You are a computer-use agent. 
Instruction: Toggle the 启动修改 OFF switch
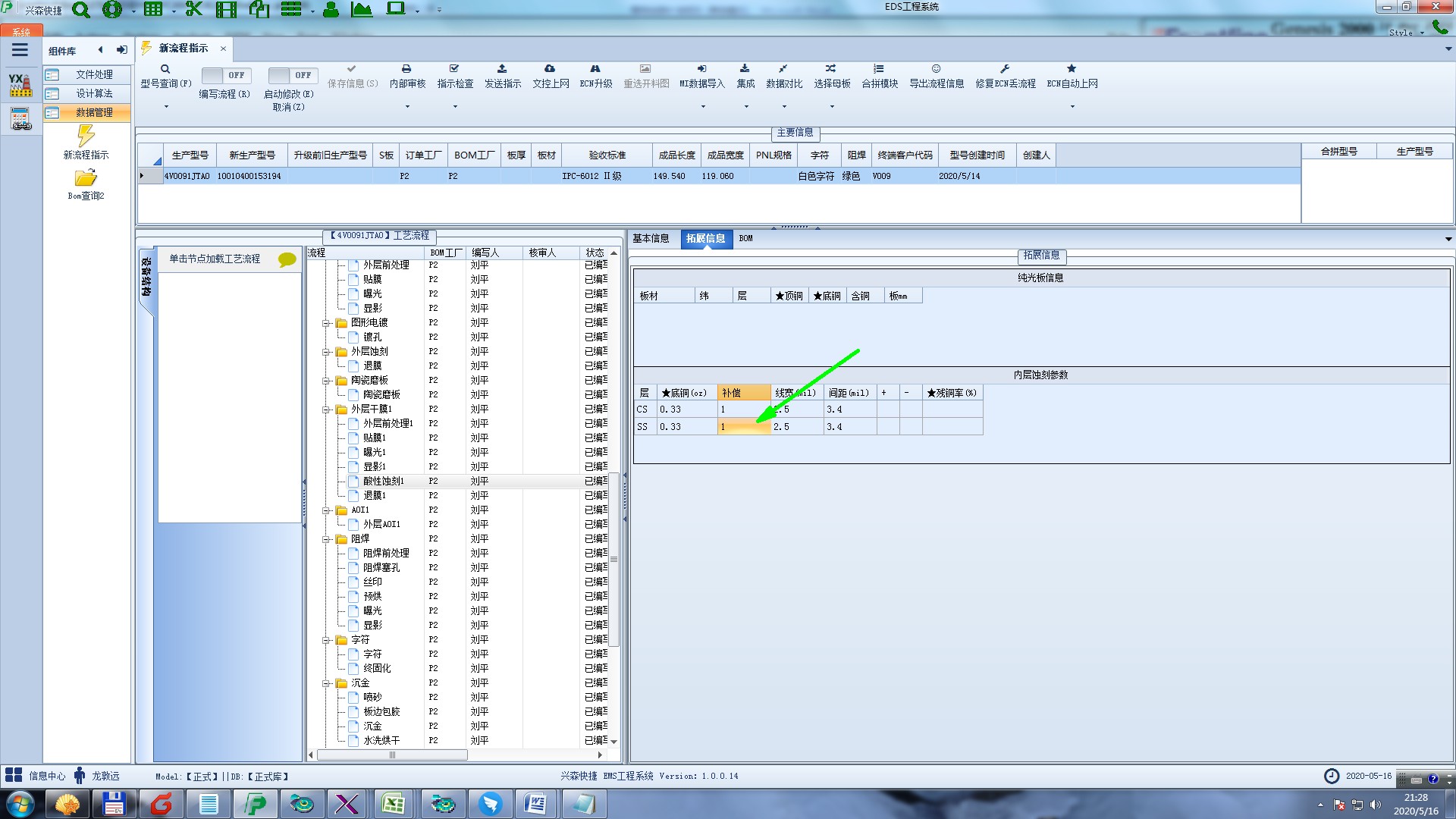coord(292,75)
